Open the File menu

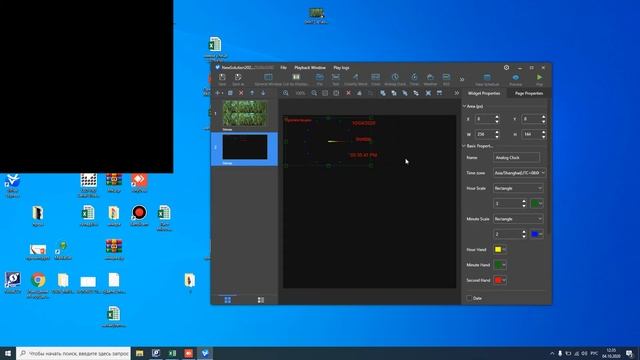pyautogui.click(x=283, y=68)
